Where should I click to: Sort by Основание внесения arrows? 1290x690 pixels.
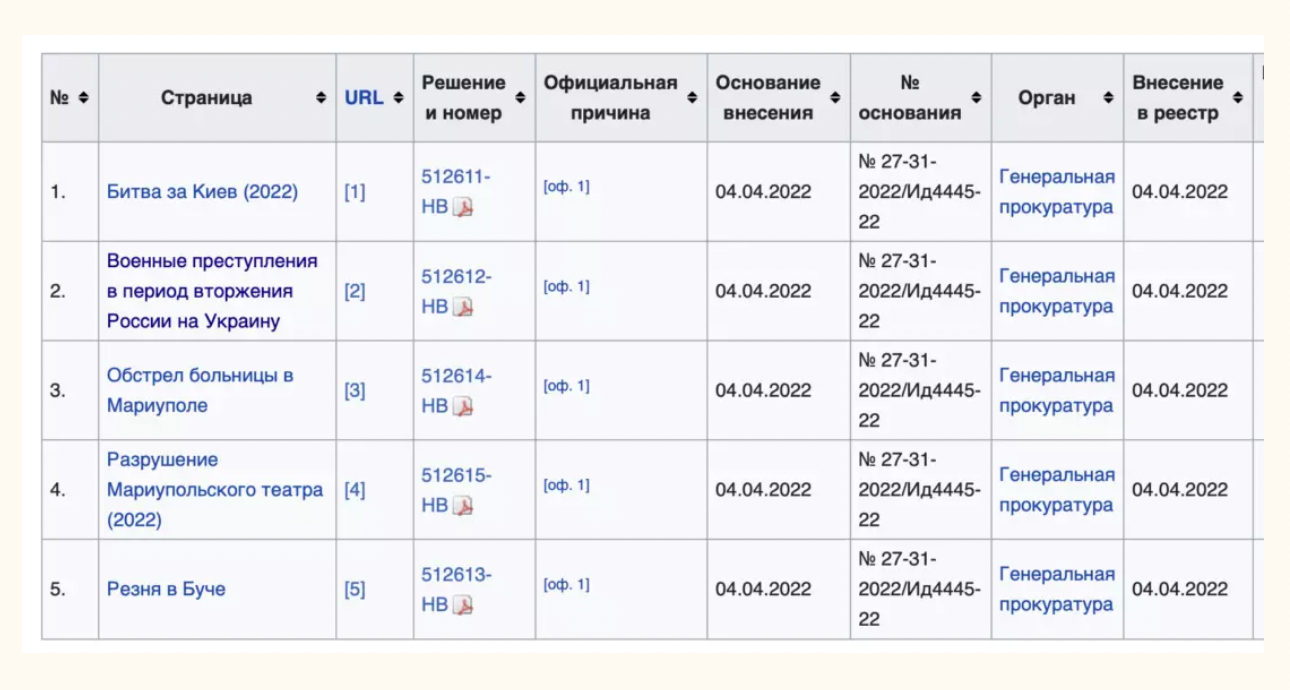click(x=835, y=98)
